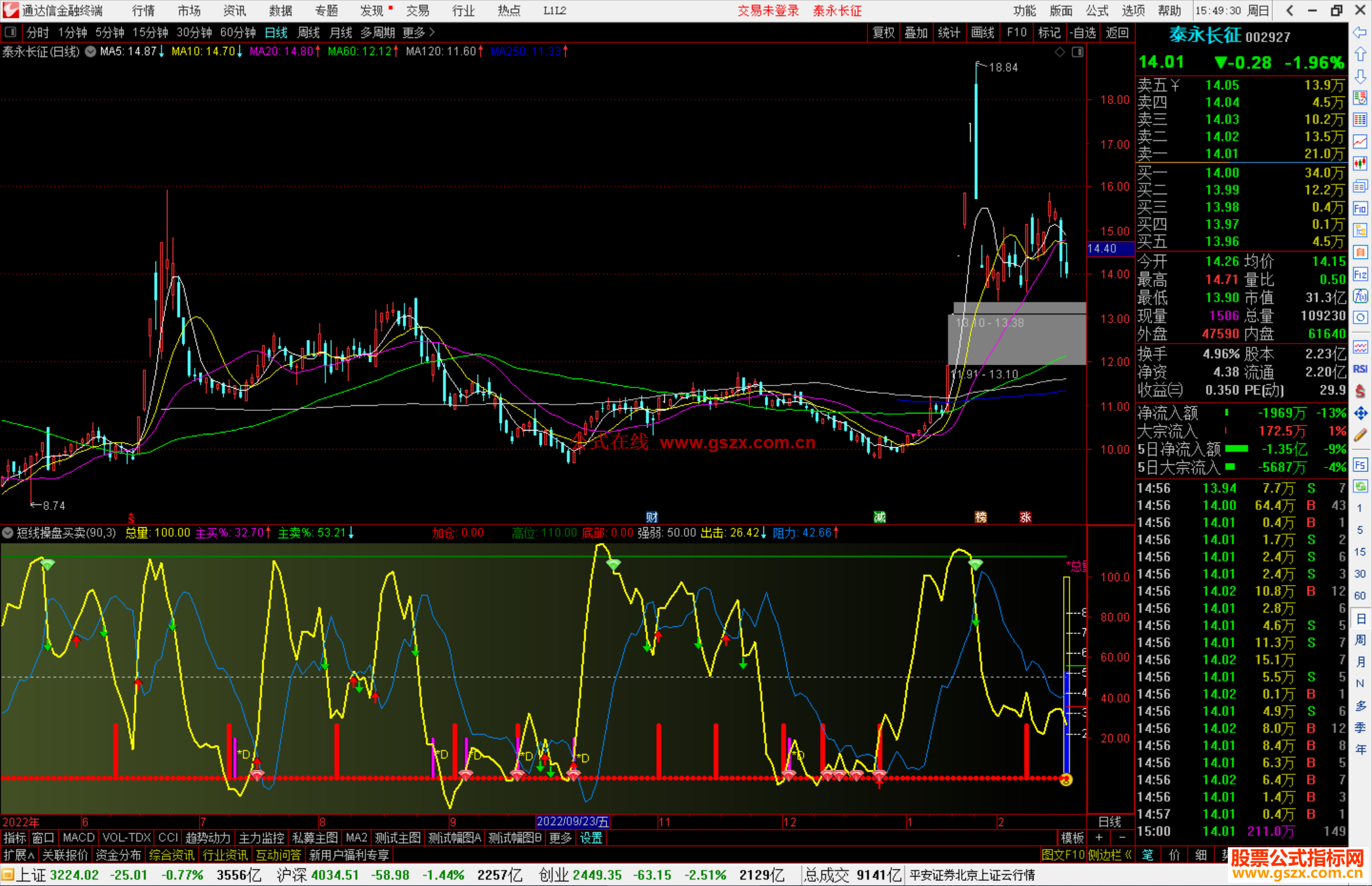Screen dimensions: 1372x886
Task: Toggle the chart corner panel square icon
Action: point(1077,52)
